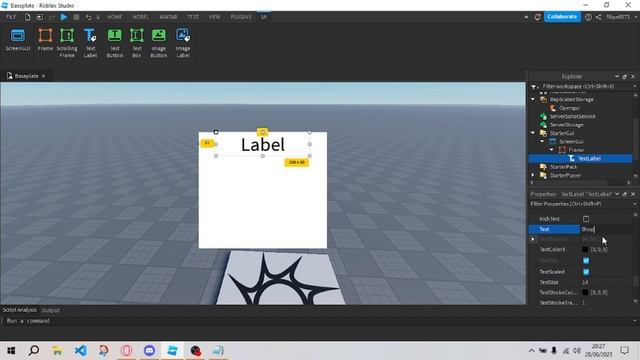Screen dimensions: 640x360
Task: Open the FILE menu
Action: tap(11, 17)
